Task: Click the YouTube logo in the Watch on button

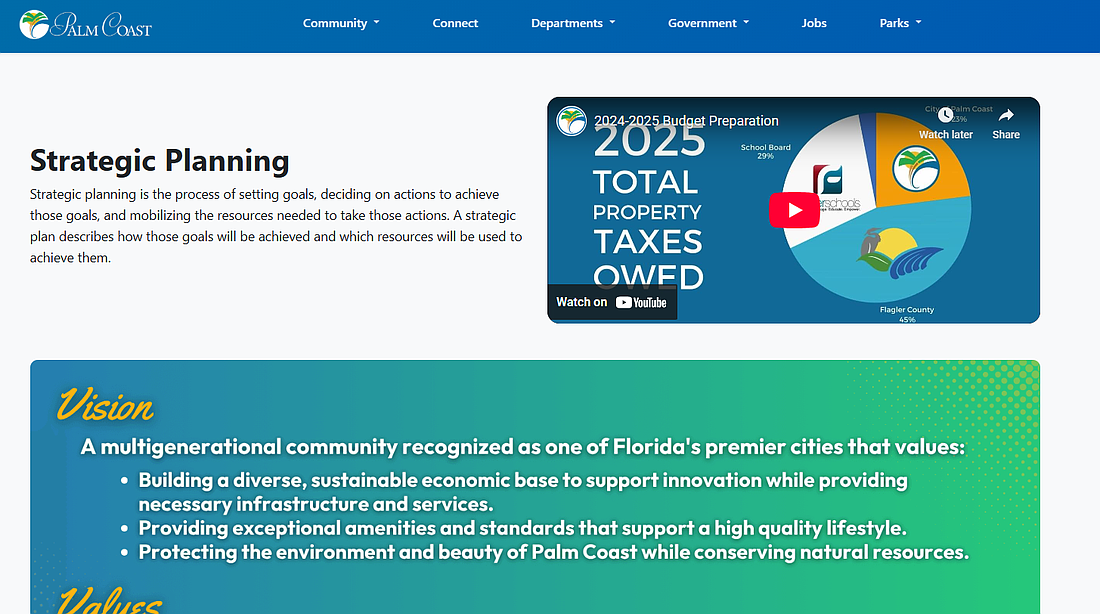Action: tap(641, 301)
